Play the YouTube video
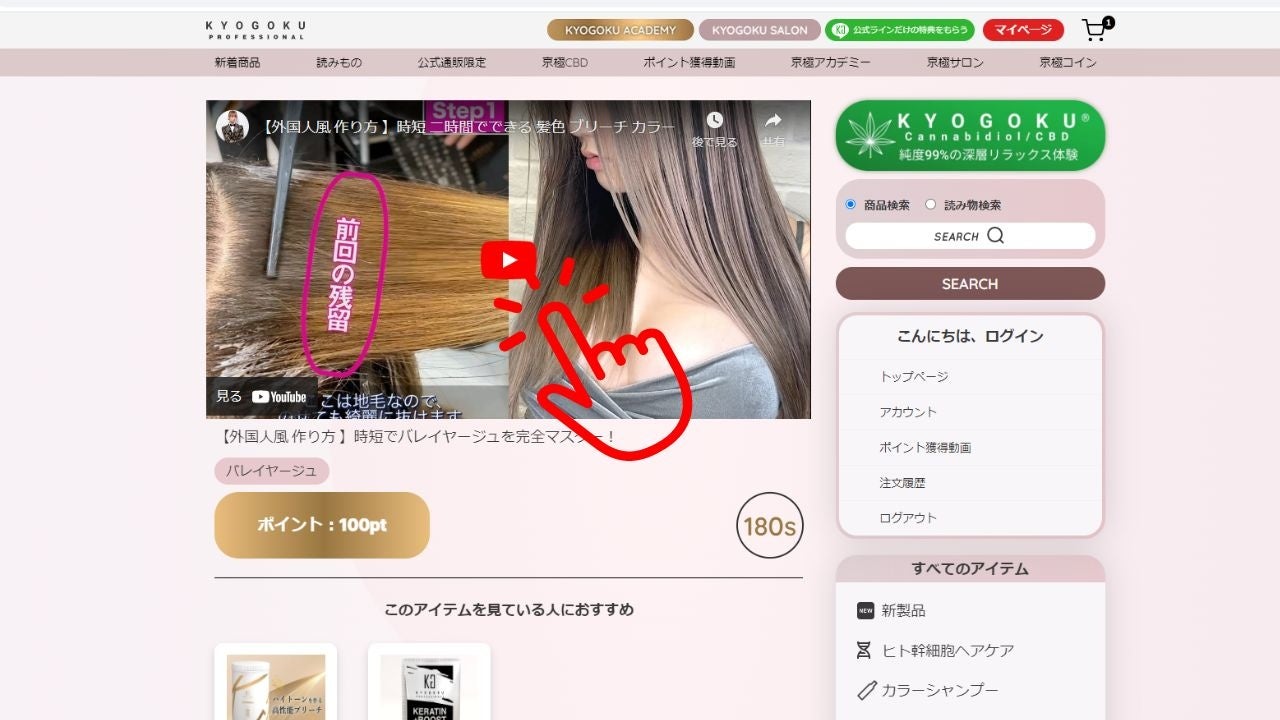Screen dimensions: 1280x720 [x=508, y=260]
